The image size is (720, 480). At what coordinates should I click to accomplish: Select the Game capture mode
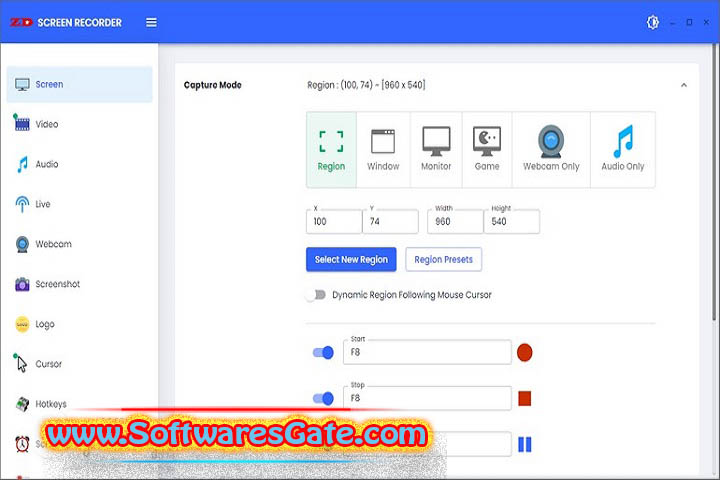[487, 149]
